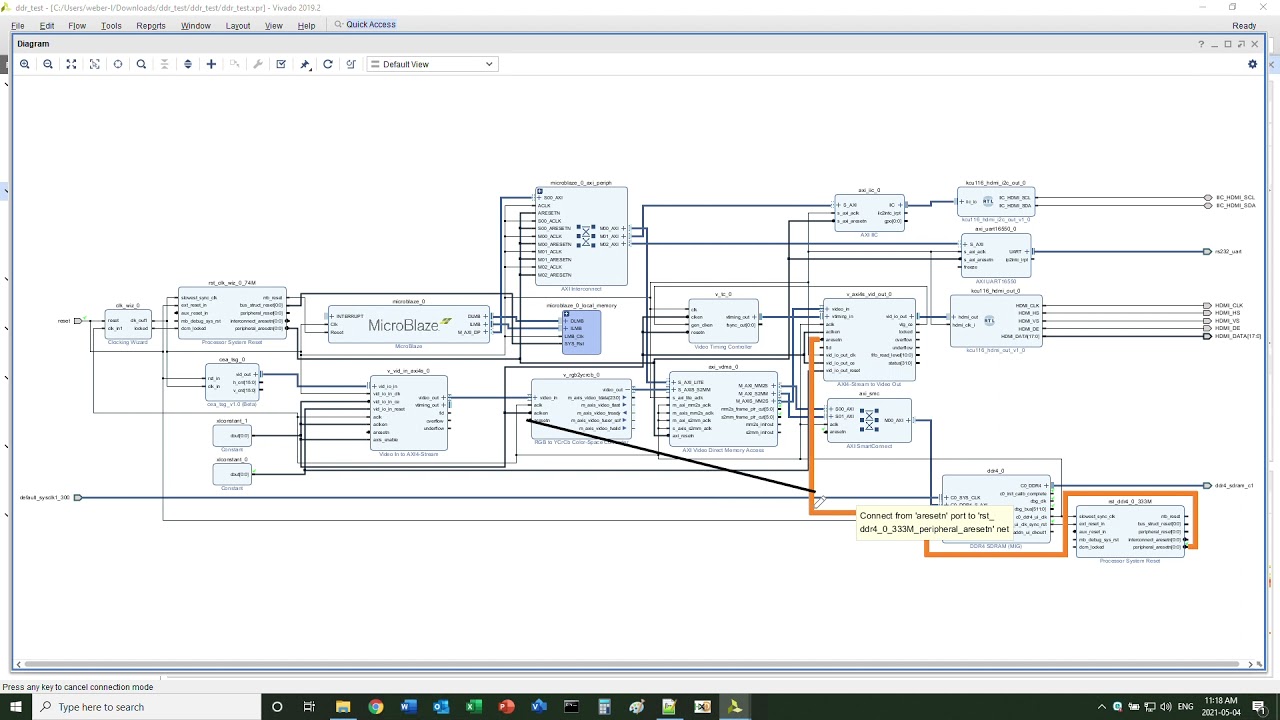This screenshot has width=1280, height=720.
Task: Click the rs232_uart output port
Action: [x=1207, y=252]
